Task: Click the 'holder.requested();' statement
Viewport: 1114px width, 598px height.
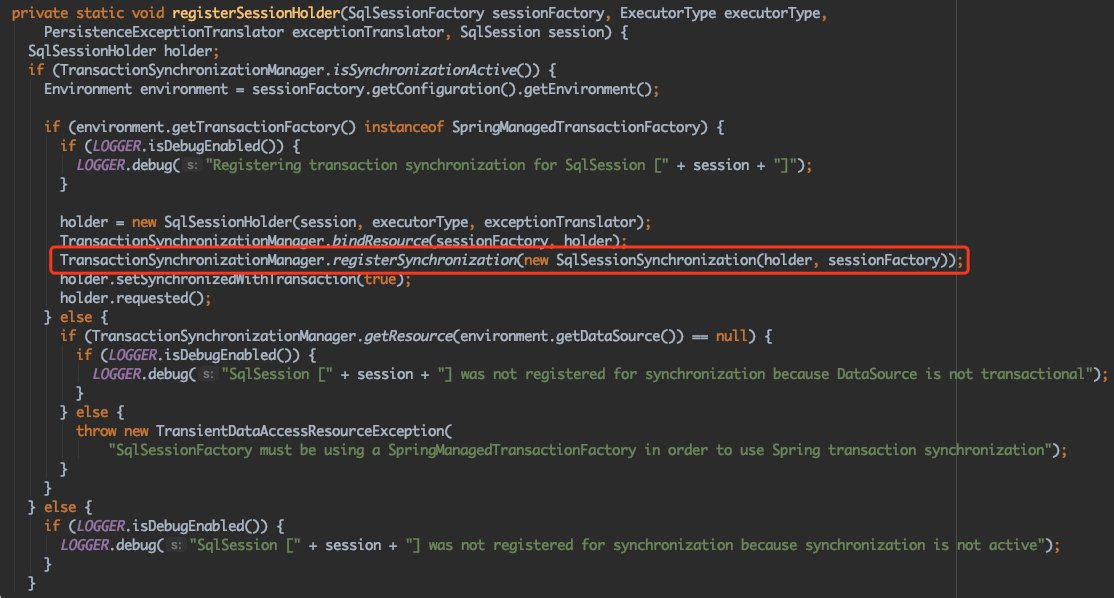Action: 135,298
